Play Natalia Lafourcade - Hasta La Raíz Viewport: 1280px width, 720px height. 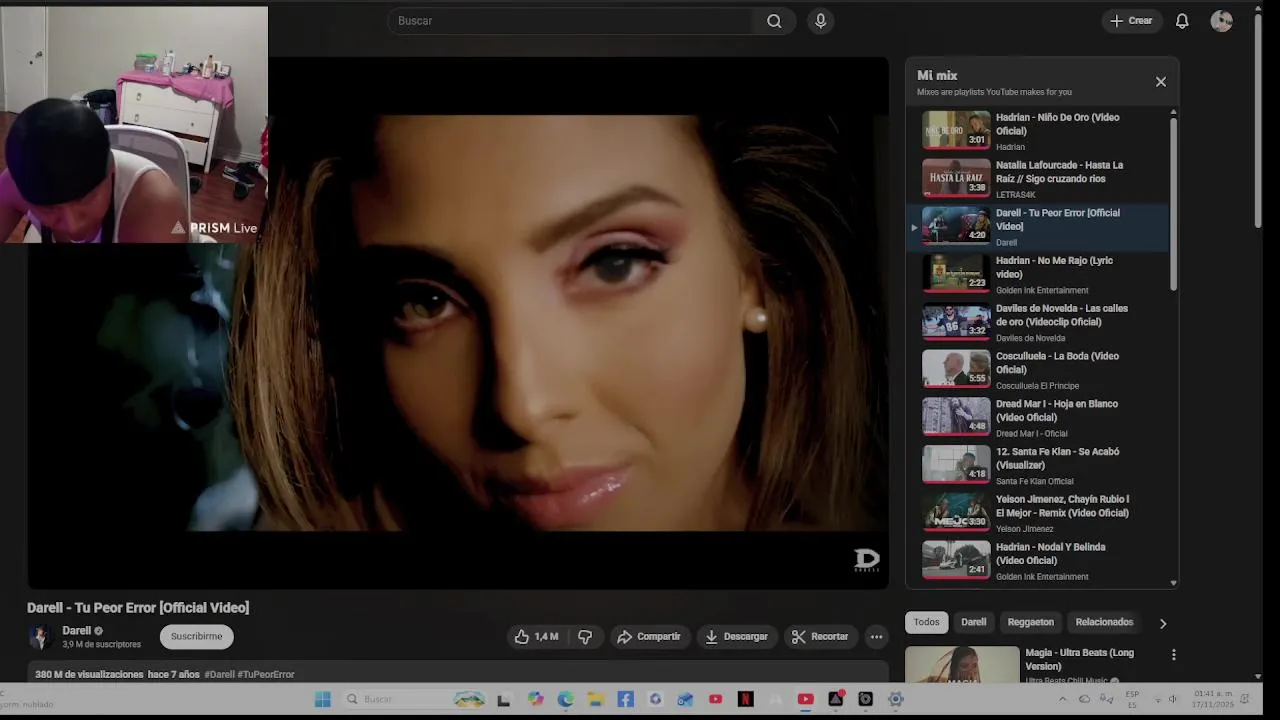(x=1040, y=179)
